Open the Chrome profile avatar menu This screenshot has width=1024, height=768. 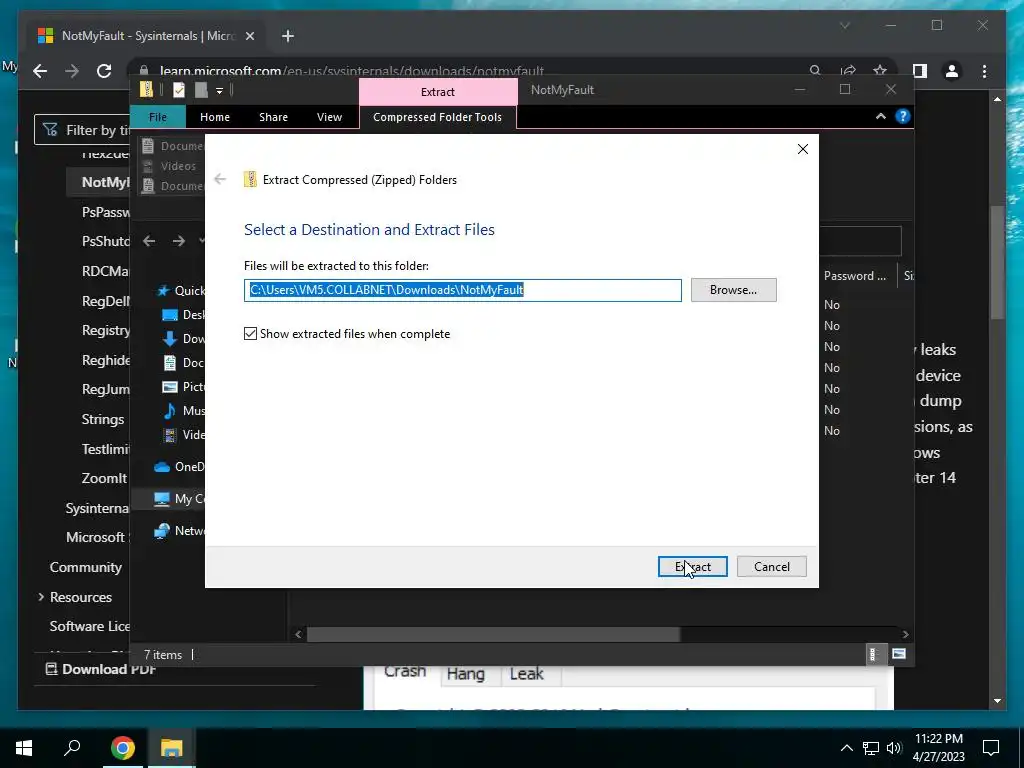[x=952, y=71]
